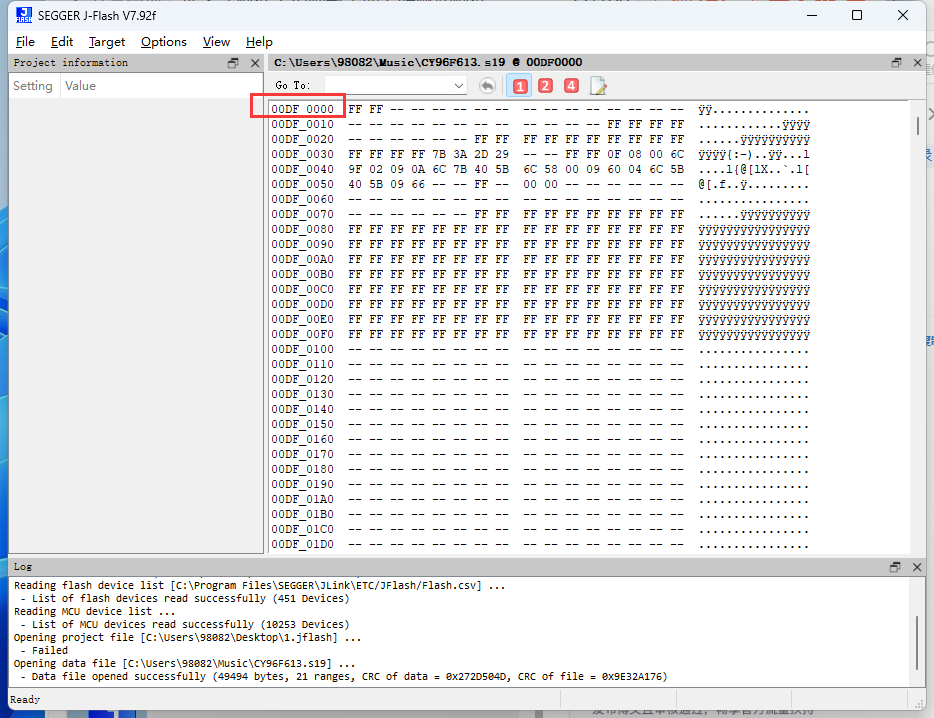Select address 00DF_01D0 row label
Screen dimensions: 934x718
tap(303, 544)
